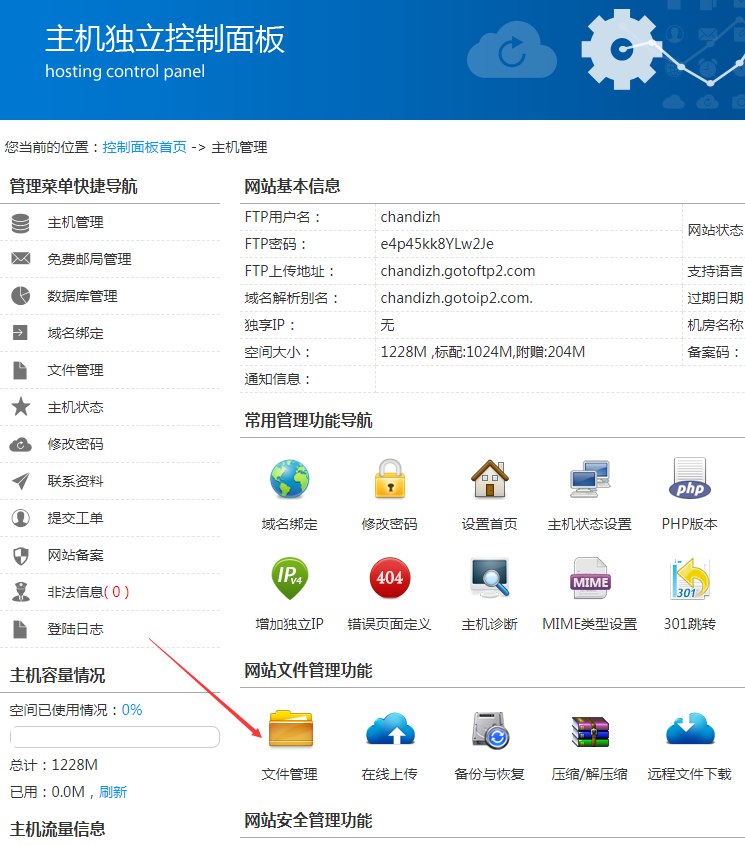
Task: Launch the 压缩/解压缩 archive tool icon
Action: click(590, 730)
